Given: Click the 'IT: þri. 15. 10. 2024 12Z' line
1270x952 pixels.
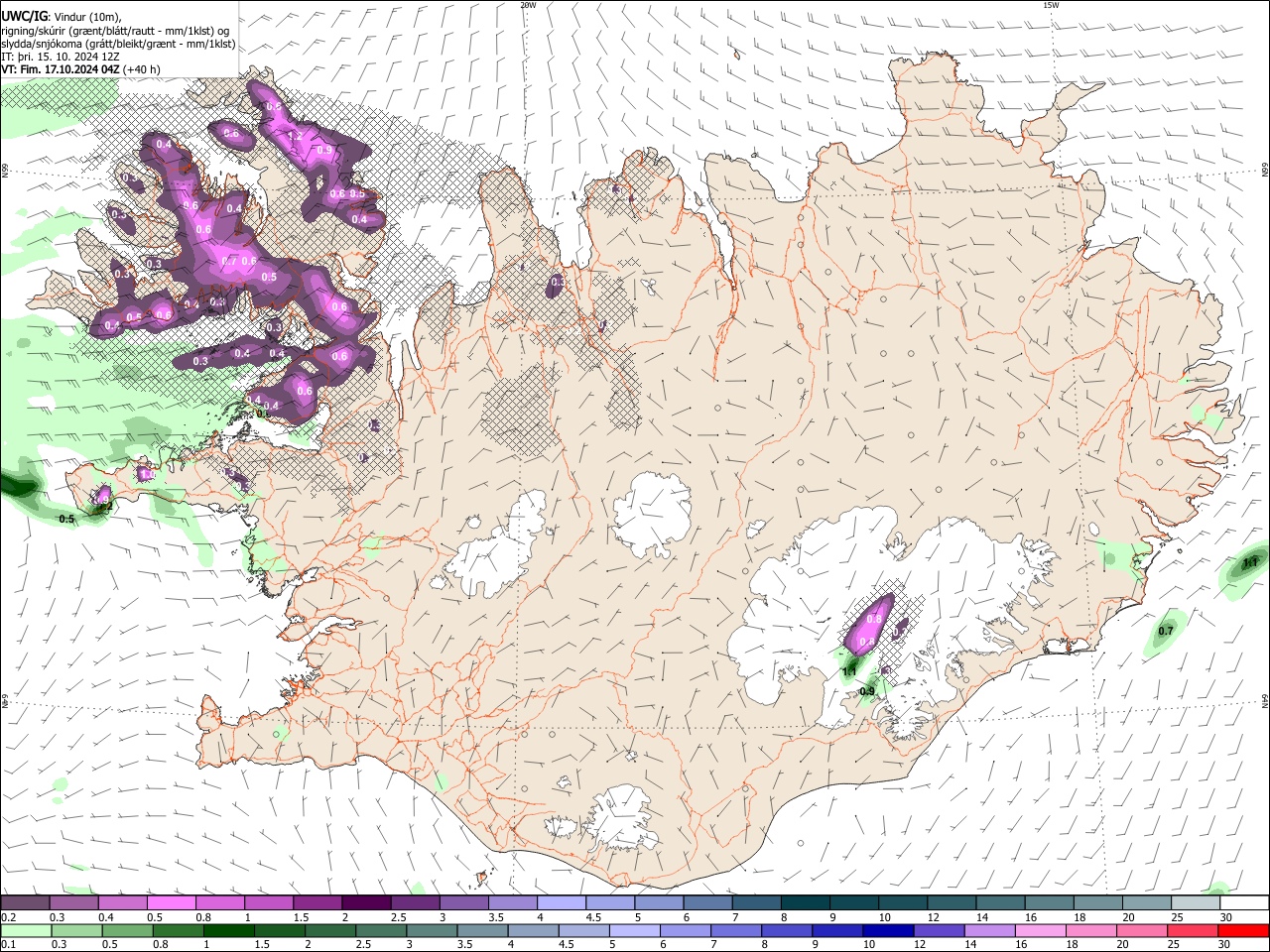Looking at the screenshot, I should coord(61,57).
